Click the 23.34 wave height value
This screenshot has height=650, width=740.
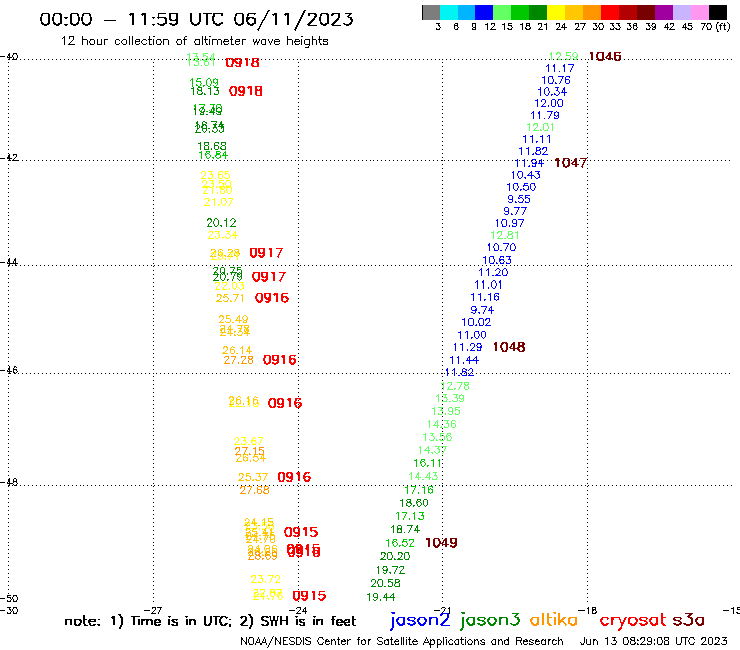[x=223, y=235]
